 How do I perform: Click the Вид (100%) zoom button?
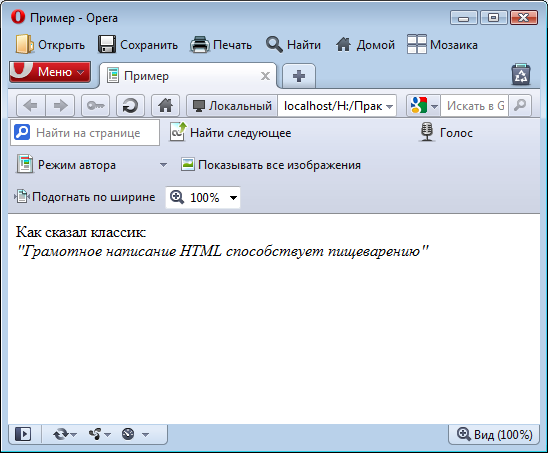495,434
